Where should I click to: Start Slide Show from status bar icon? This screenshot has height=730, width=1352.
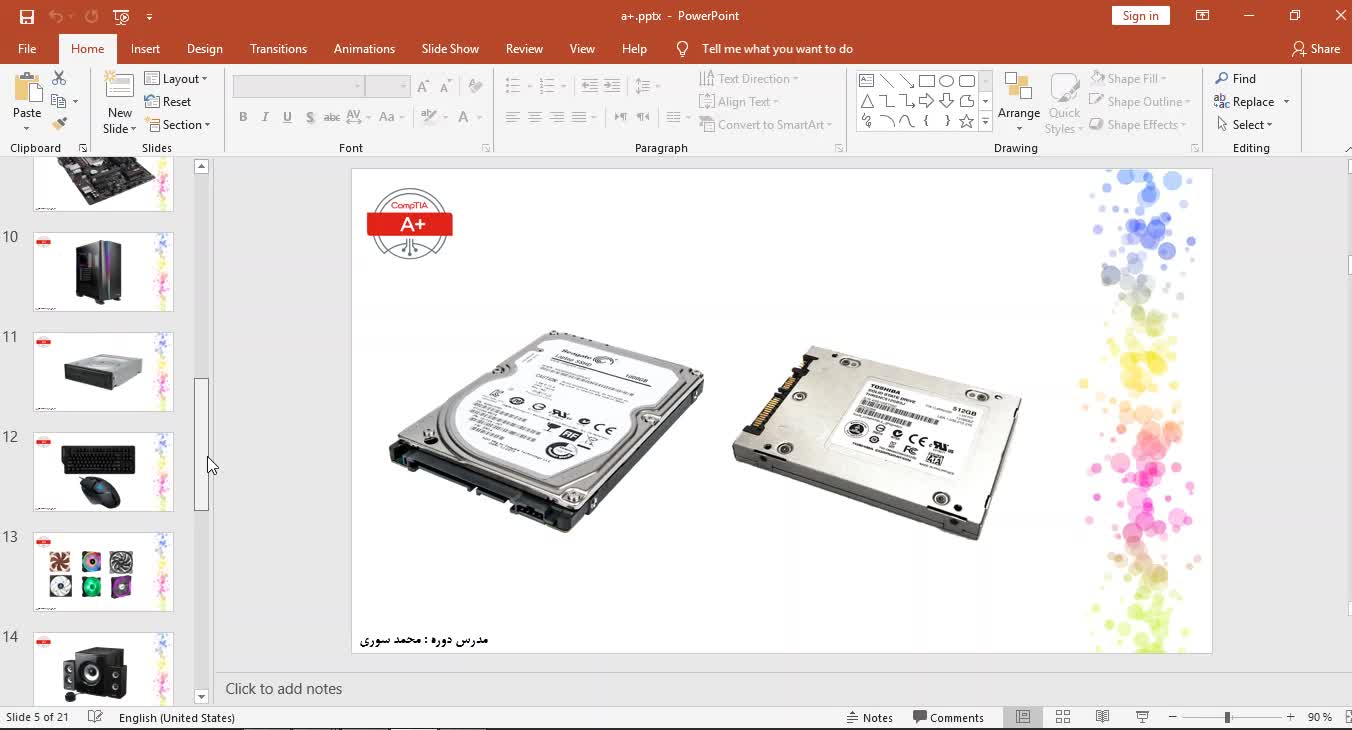point(1142,717)
